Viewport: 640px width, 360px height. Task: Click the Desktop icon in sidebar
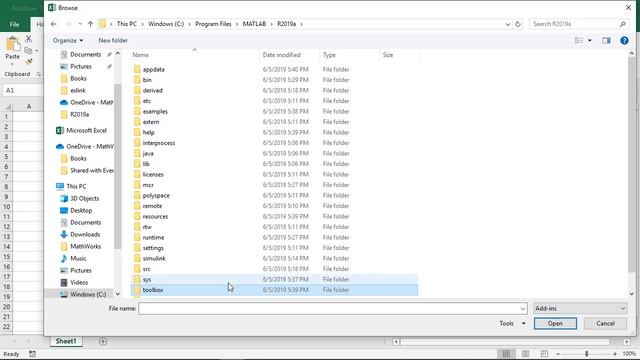pyautogui.click(x=64, y=211)
